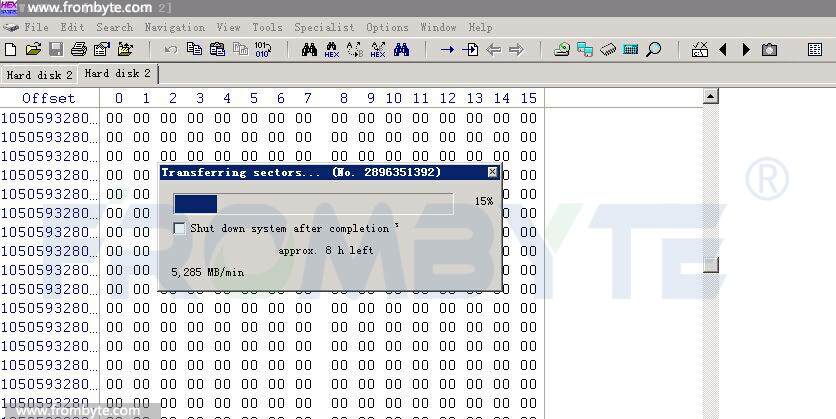Click the Open Disk drive icon
This screenshot has height=419, width=836.
[x=561, y=50]
